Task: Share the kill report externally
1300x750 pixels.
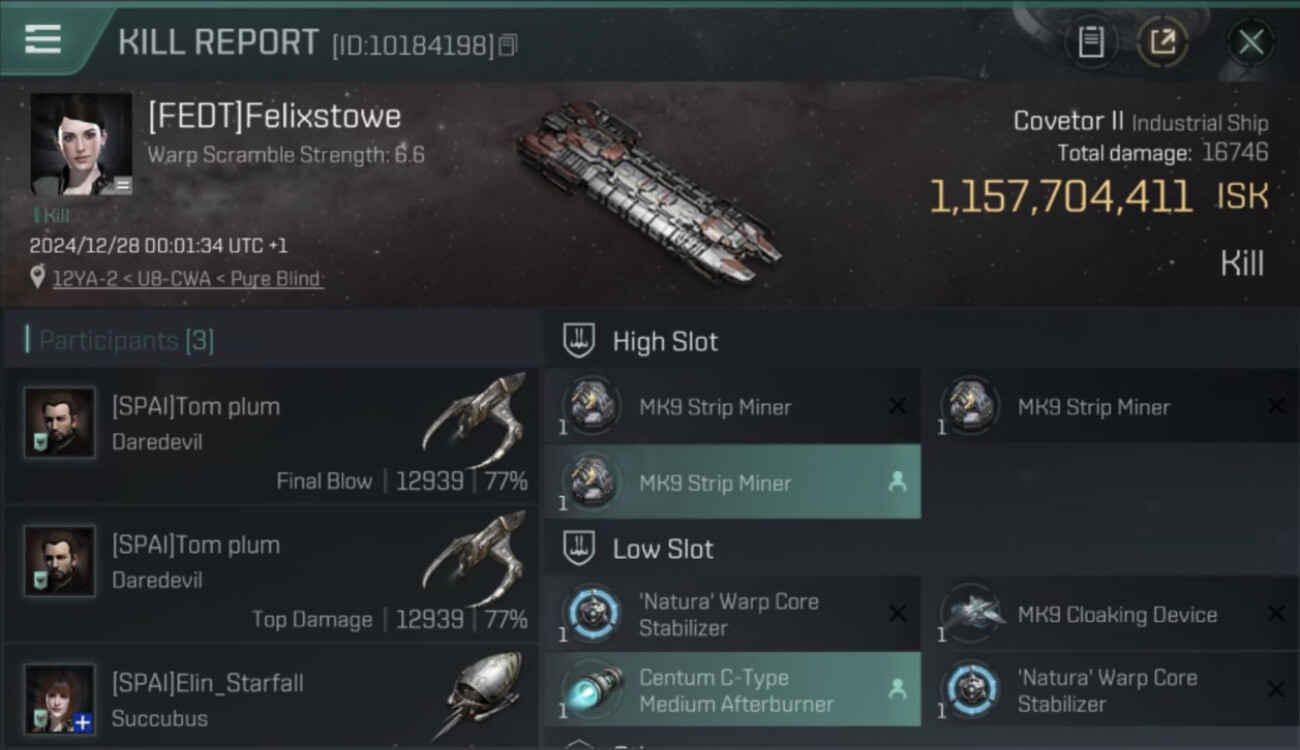Action: tap(1162, 42)
